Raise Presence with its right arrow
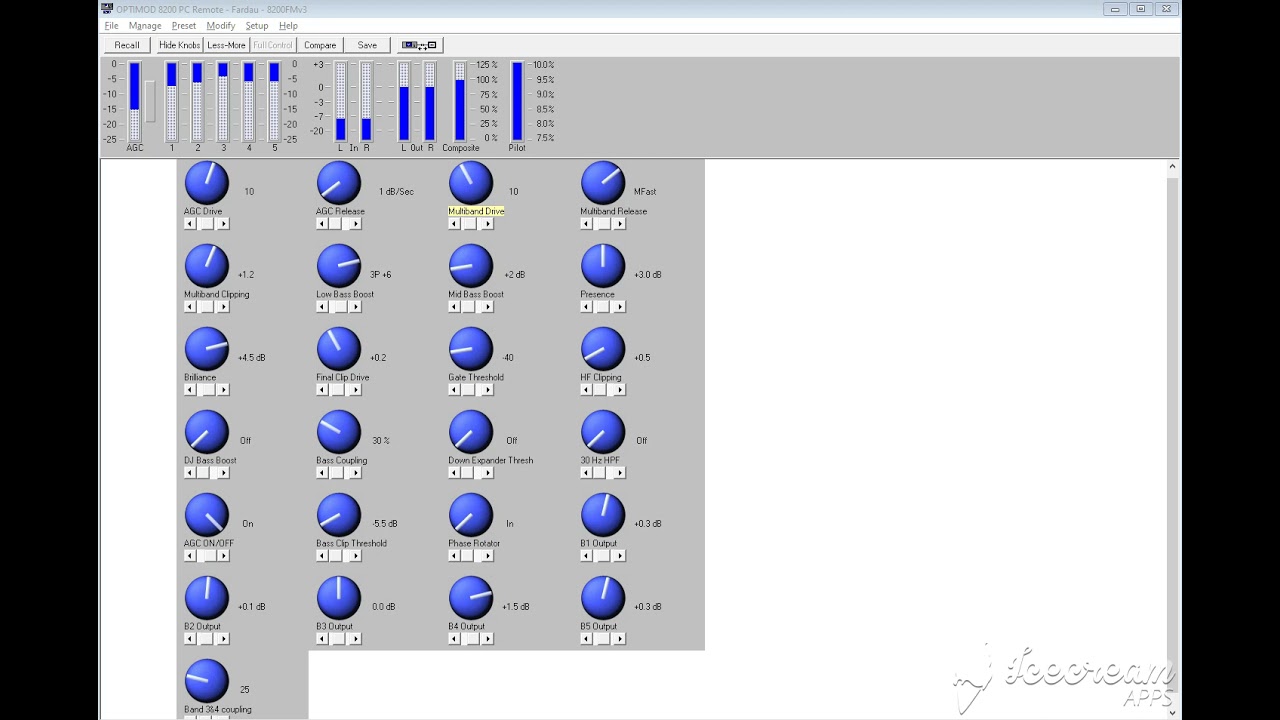The height and width of the screenshot is (720, 1280). [619, 307]
